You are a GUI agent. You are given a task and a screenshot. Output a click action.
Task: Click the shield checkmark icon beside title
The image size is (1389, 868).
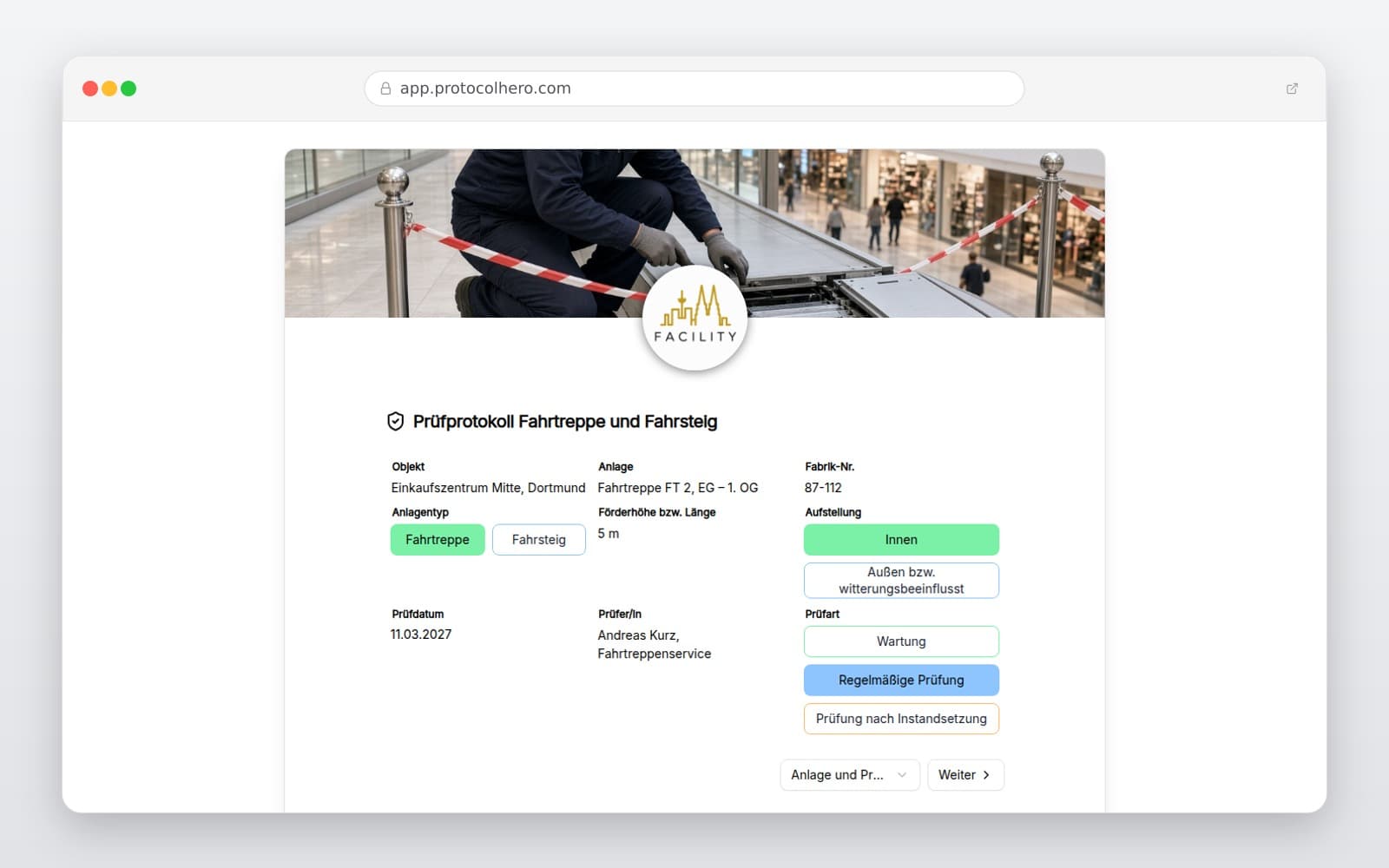pos(395,422)
